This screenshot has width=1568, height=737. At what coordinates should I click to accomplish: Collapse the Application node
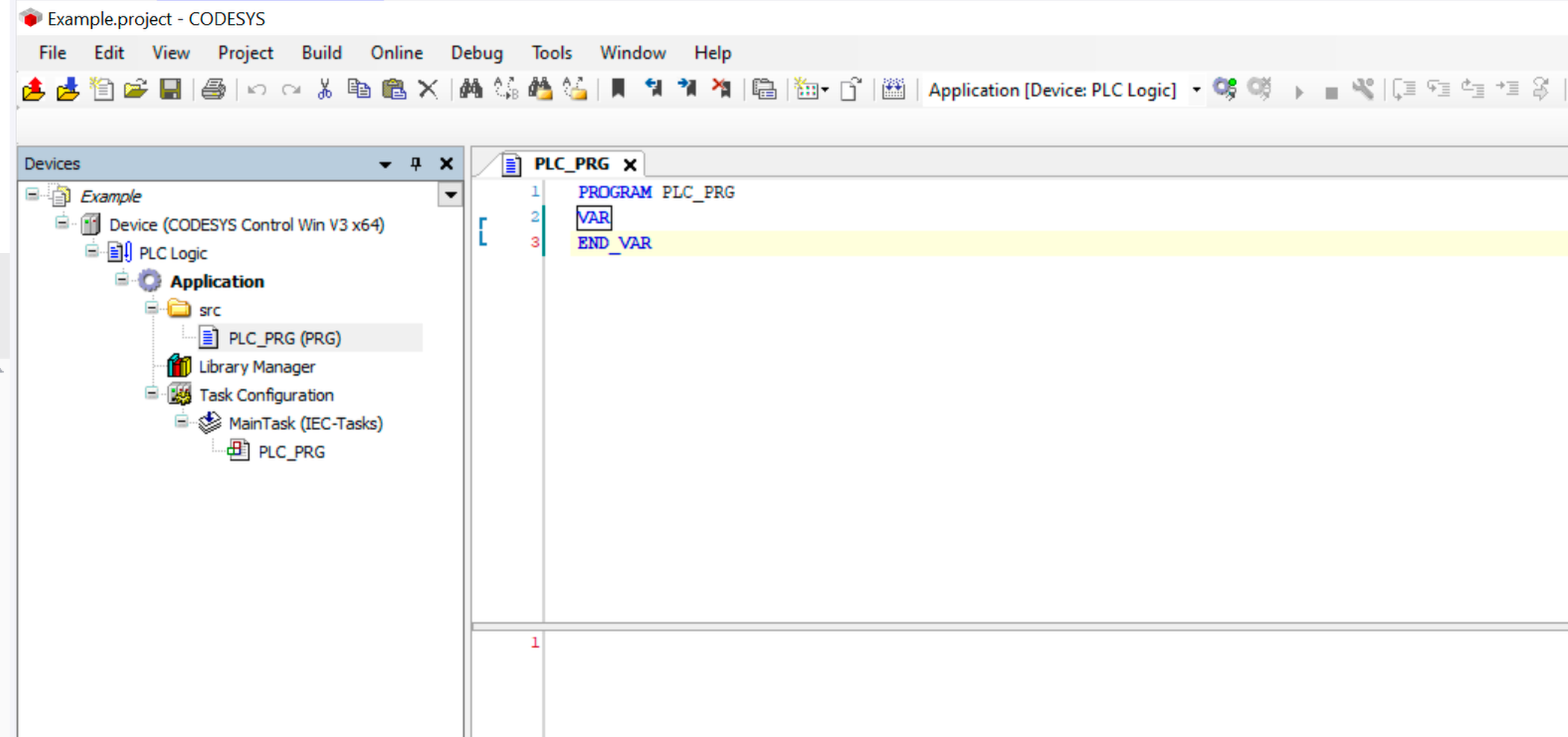tap(122, 279)
